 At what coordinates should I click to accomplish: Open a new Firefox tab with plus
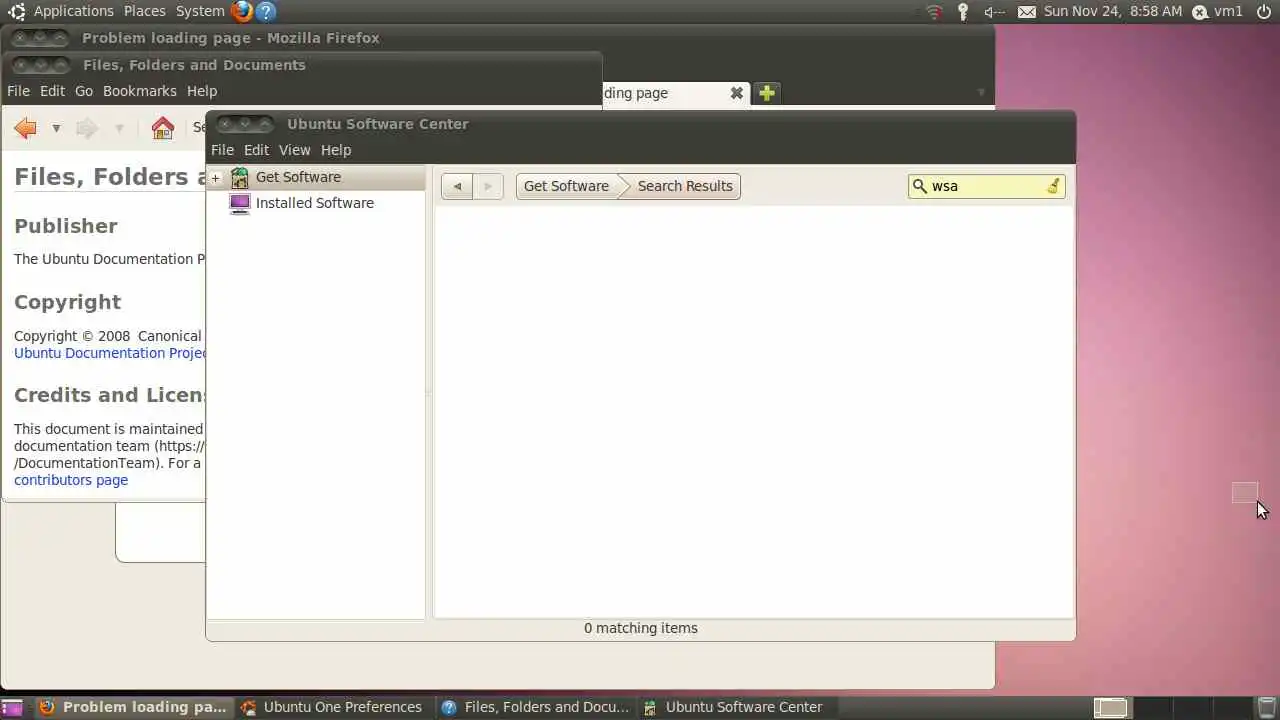[x=767, y=93]
